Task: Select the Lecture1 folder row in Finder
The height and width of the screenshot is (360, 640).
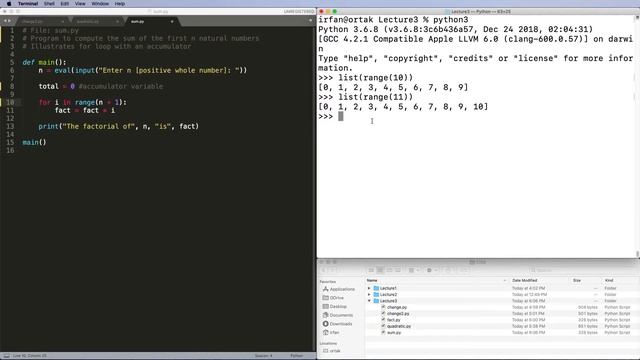Action: pyautogui.click(x=502, y=288)
